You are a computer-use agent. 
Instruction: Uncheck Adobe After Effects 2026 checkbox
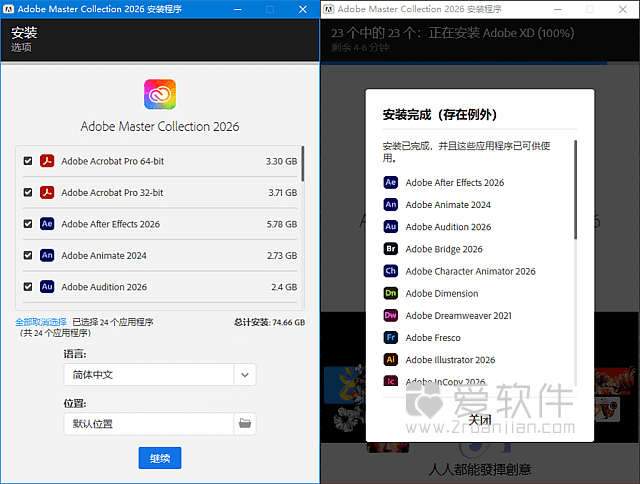point(28,224)
